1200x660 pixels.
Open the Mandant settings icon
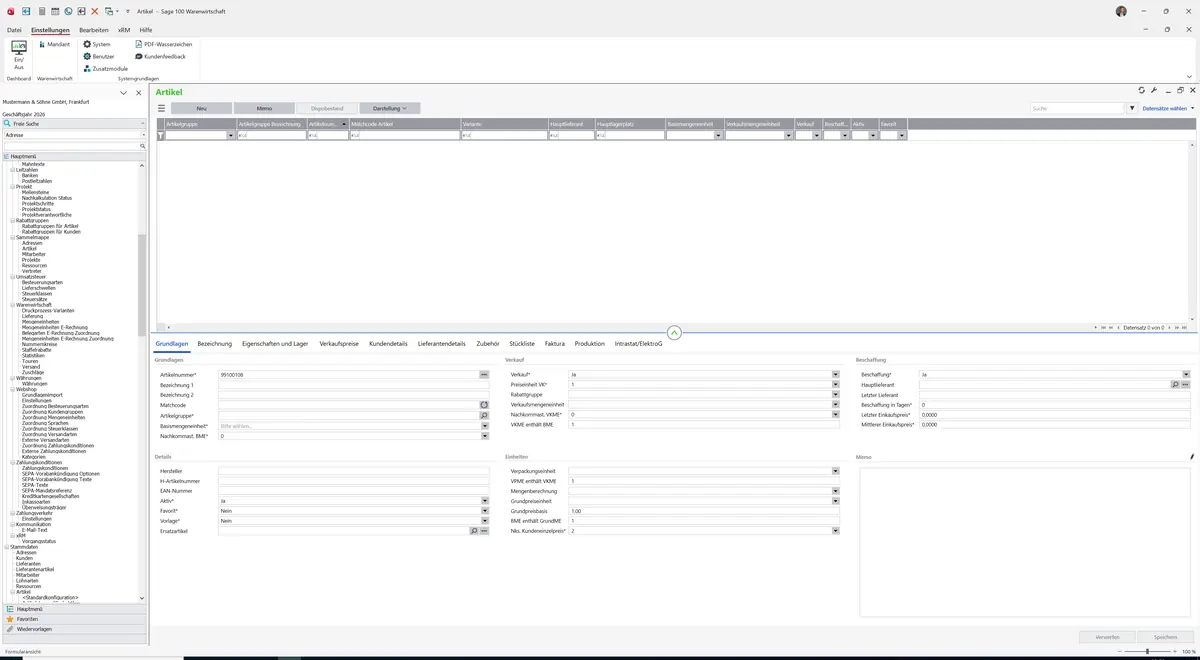tap(53, 45)
